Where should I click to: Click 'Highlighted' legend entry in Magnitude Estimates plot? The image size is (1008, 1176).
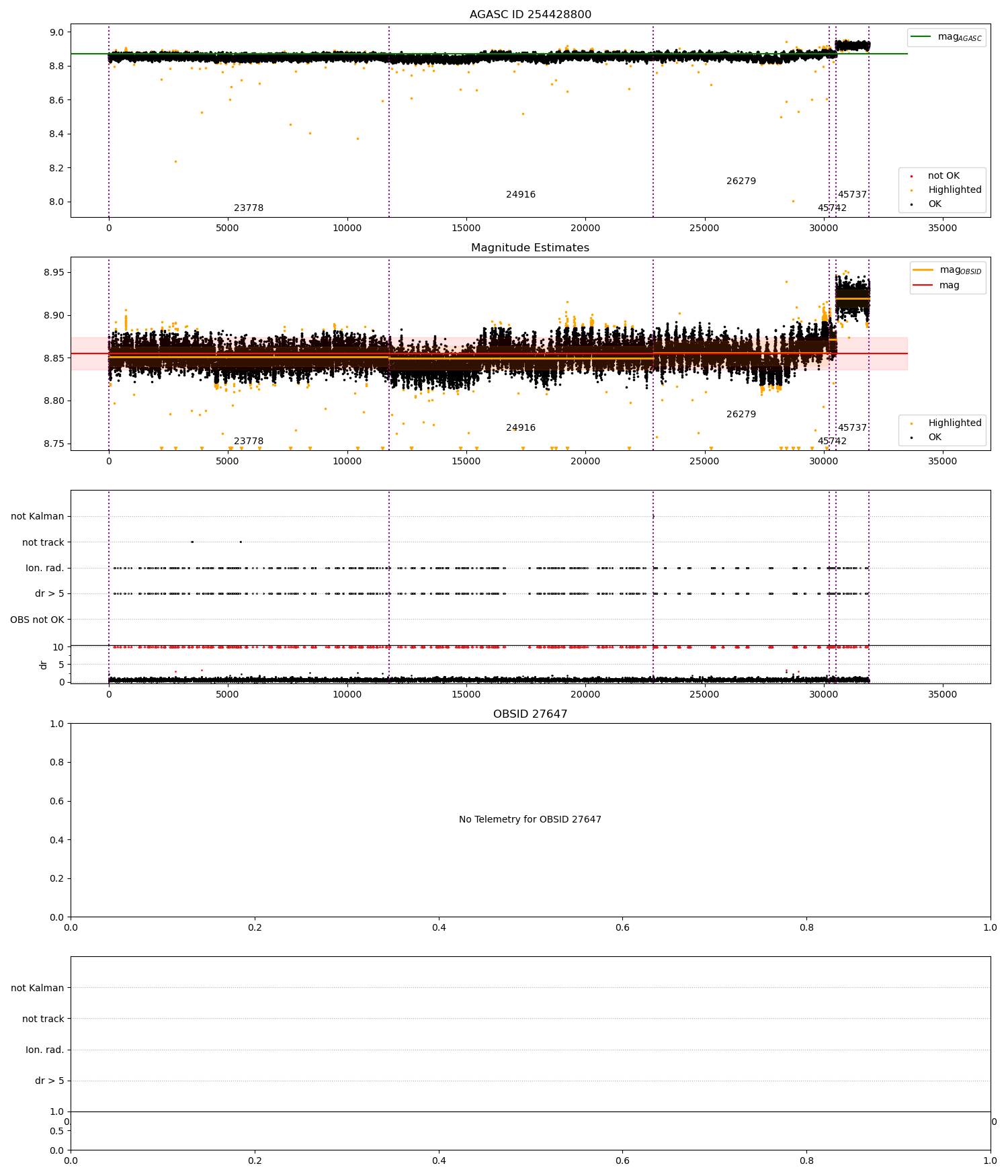coord(946,423)
